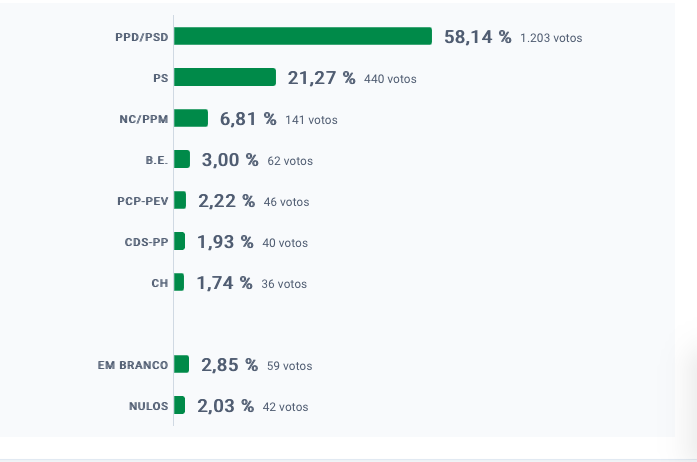
Task: Click the PS green result bar
Action: point(225,77)
